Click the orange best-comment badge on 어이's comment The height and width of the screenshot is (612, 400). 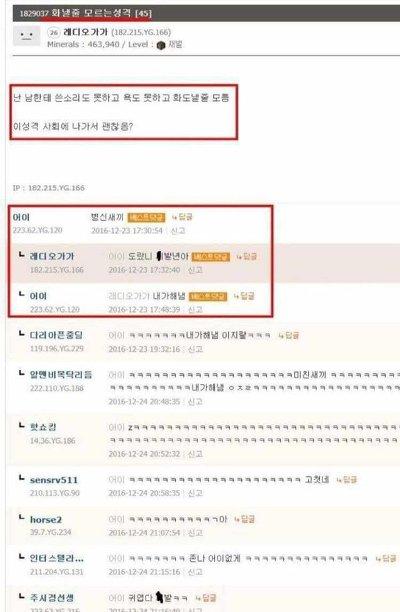pos(146,217)
